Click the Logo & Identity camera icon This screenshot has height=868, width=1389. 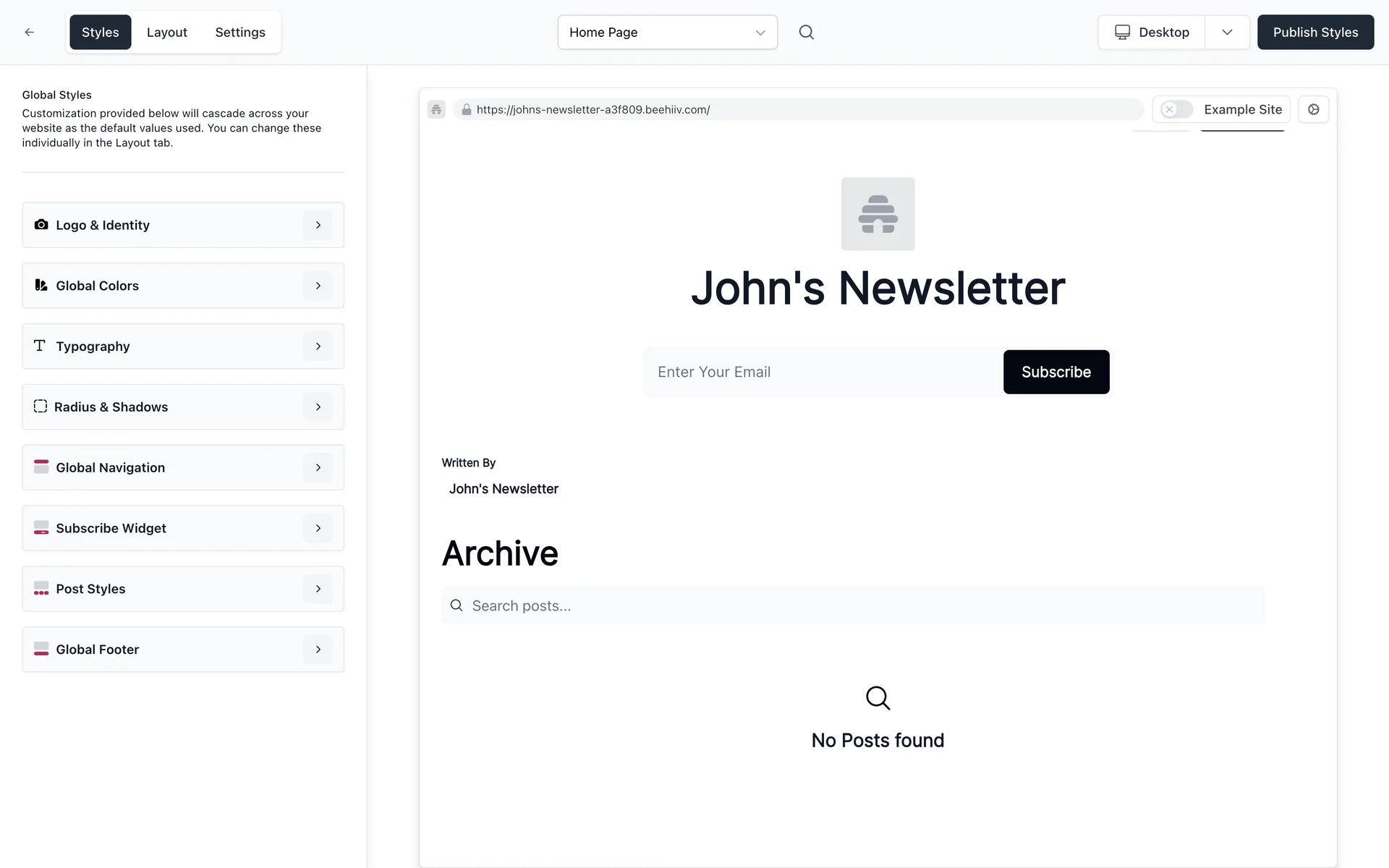pyautogui.click(x=41, y=225)
